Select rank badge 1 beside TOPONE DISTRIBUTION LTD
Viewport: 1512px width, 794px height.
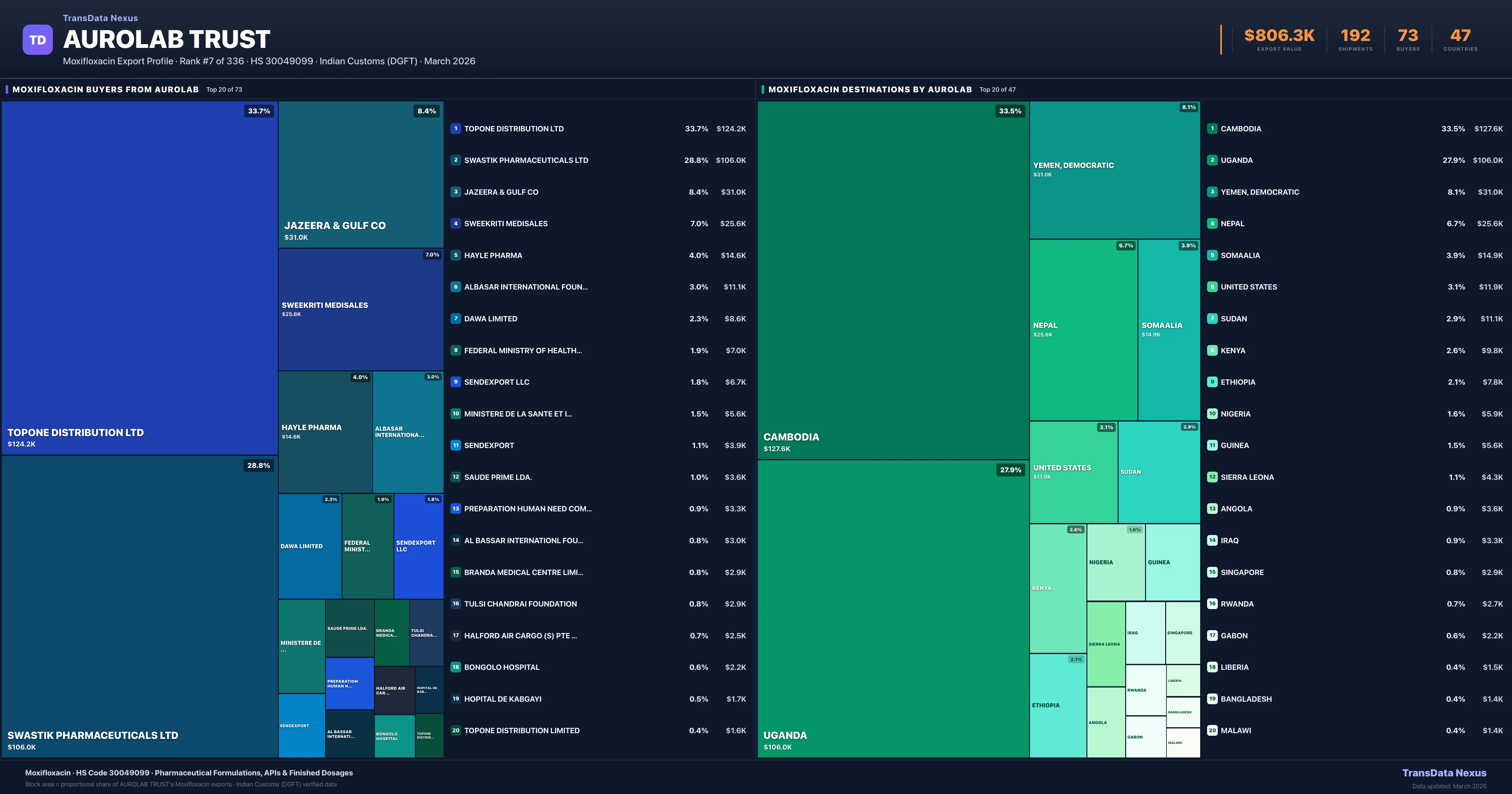click(x=456, y=129)
